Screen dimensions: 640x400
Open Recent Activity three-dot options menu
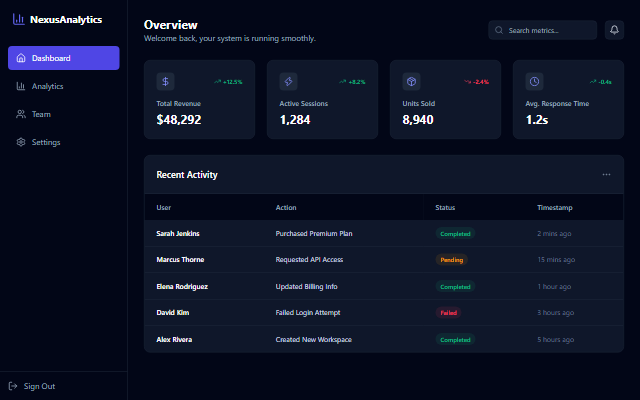[606, 175]
